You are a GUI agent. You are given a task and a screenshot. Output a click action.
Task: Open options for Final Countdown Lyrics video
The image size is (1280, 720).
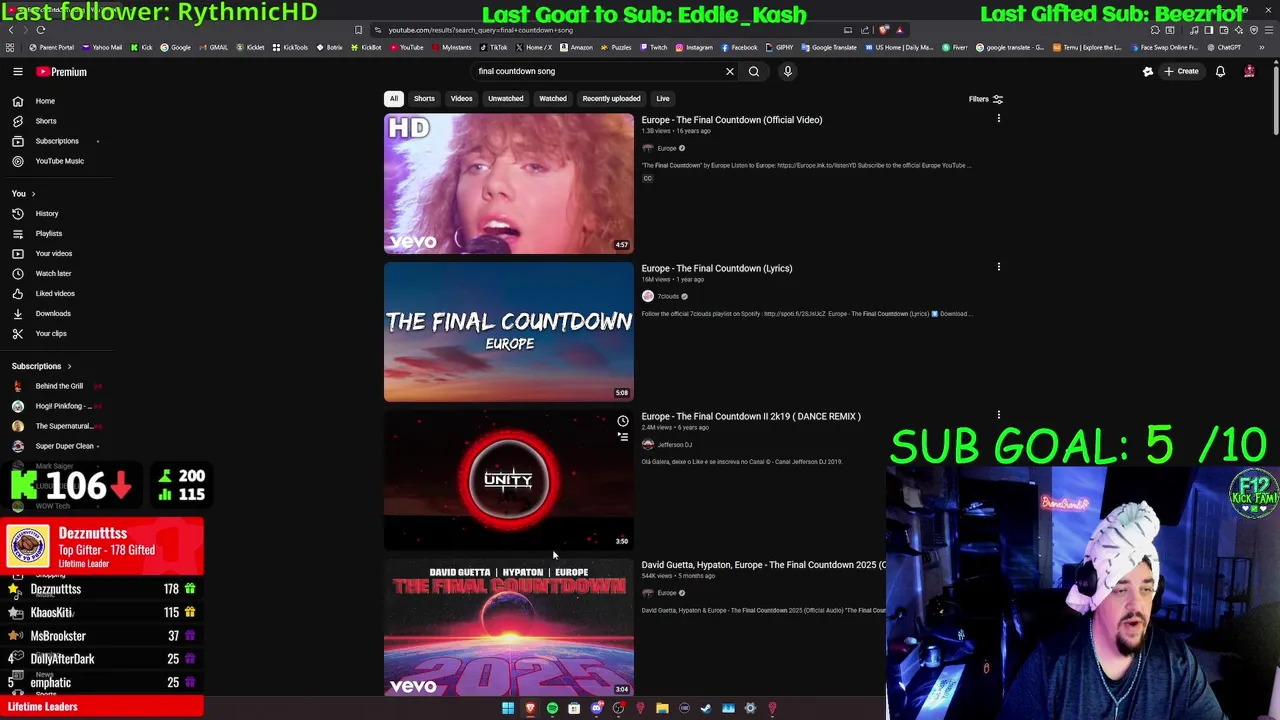click(x=998, y=267)
